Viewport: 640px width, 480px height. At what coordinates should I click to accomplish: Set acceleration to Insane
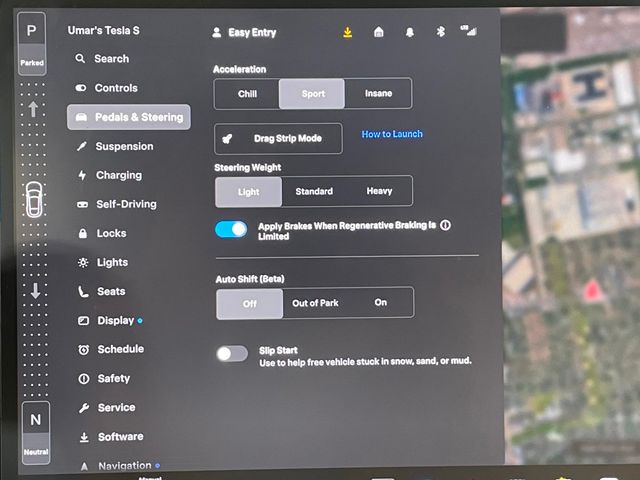378,93
